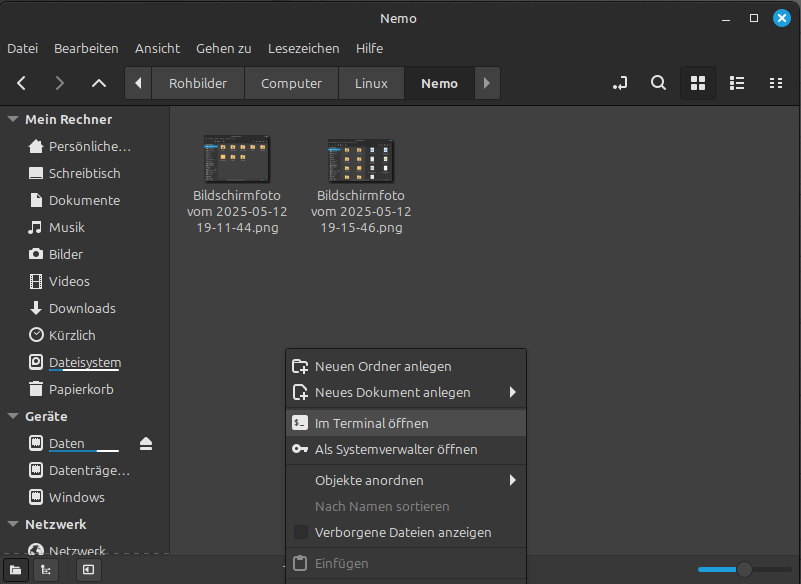Viewport: 801px width, 584px height.
Task: Click the Computer breadcrumb button
Action: 291,83
